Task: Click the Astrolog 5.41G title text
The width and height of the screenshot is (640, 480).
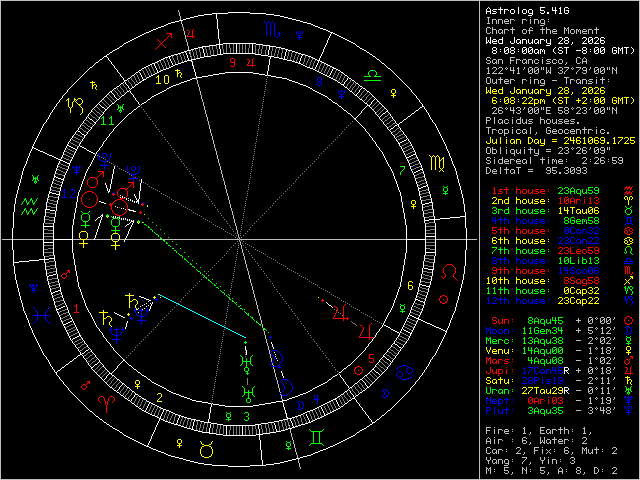Action: (525, 10)
